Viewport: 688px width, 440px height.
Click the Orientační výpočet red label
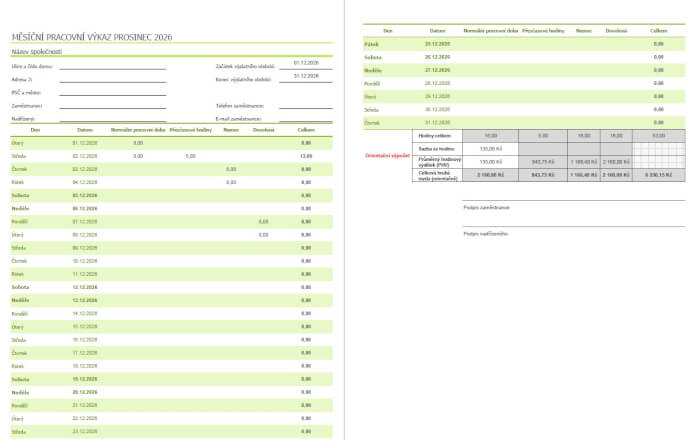(x=387, y=154)
